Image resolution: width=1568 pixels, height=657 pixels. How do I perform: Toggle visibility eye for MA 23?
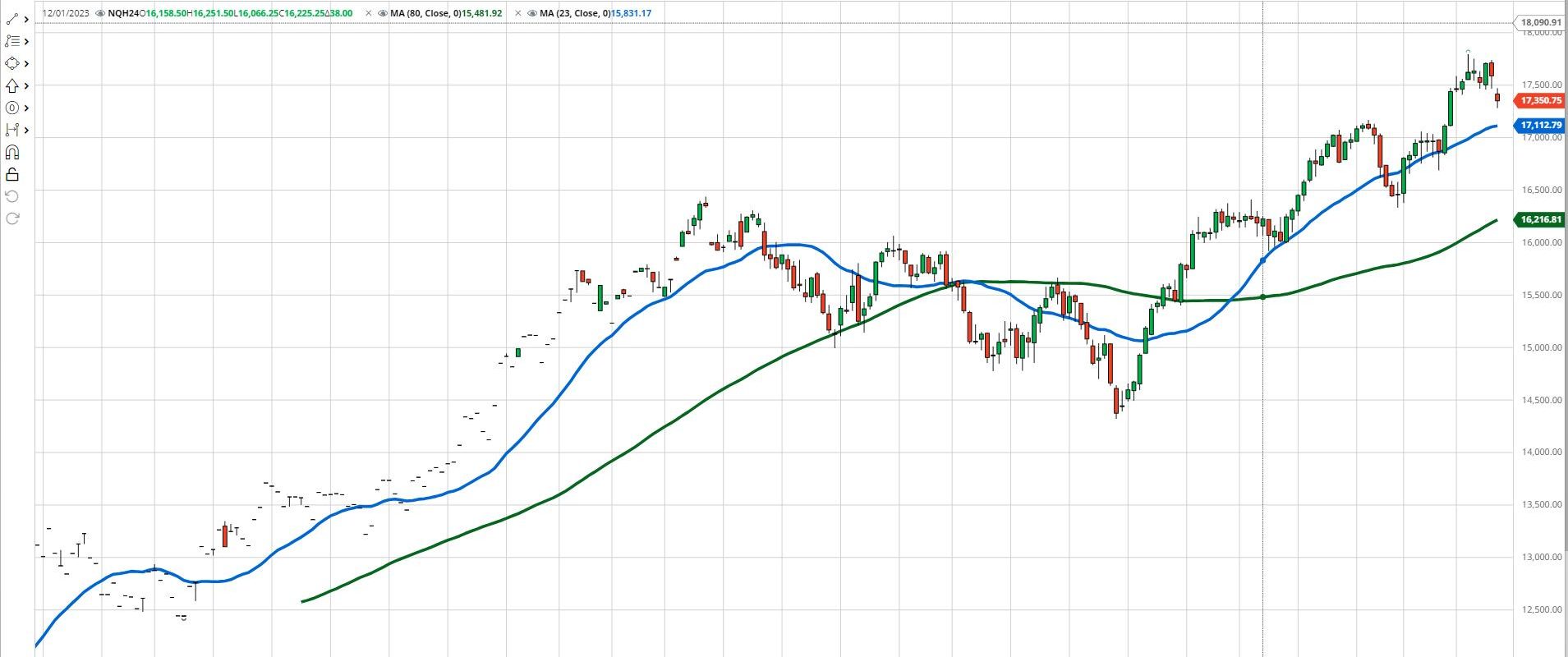532,13
